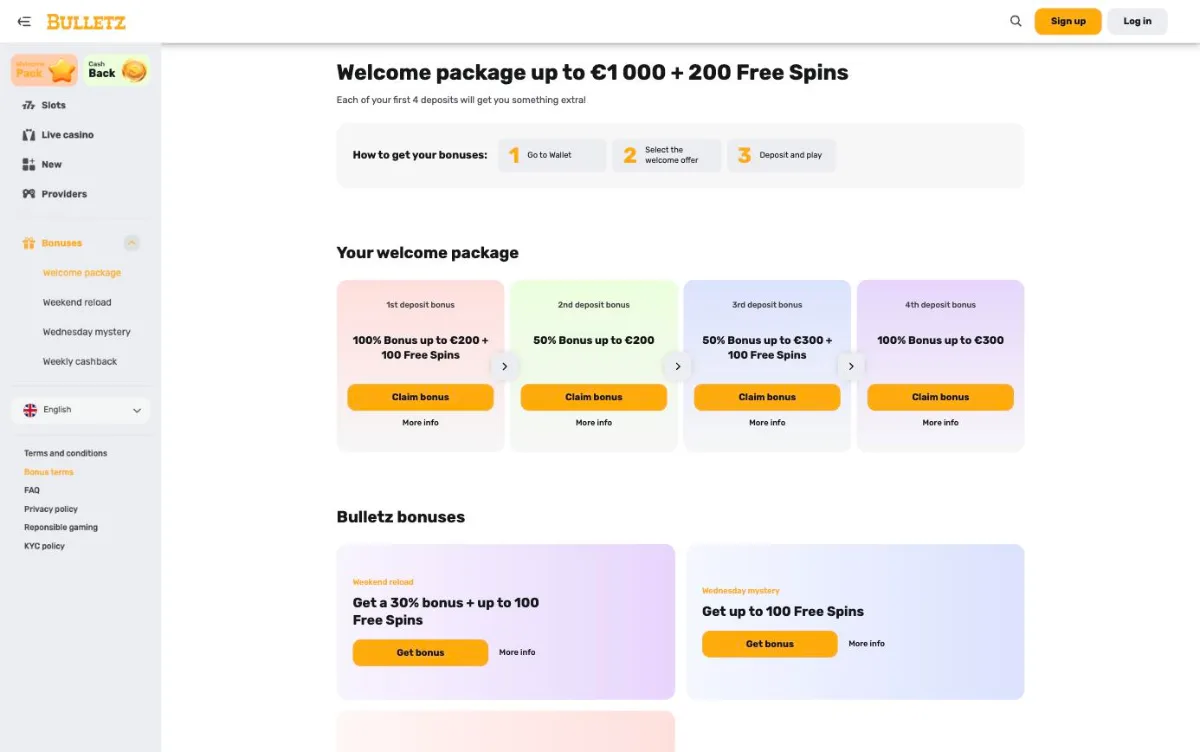
Task: Get the Weekend reload bonus
Action: coord(420,653)
